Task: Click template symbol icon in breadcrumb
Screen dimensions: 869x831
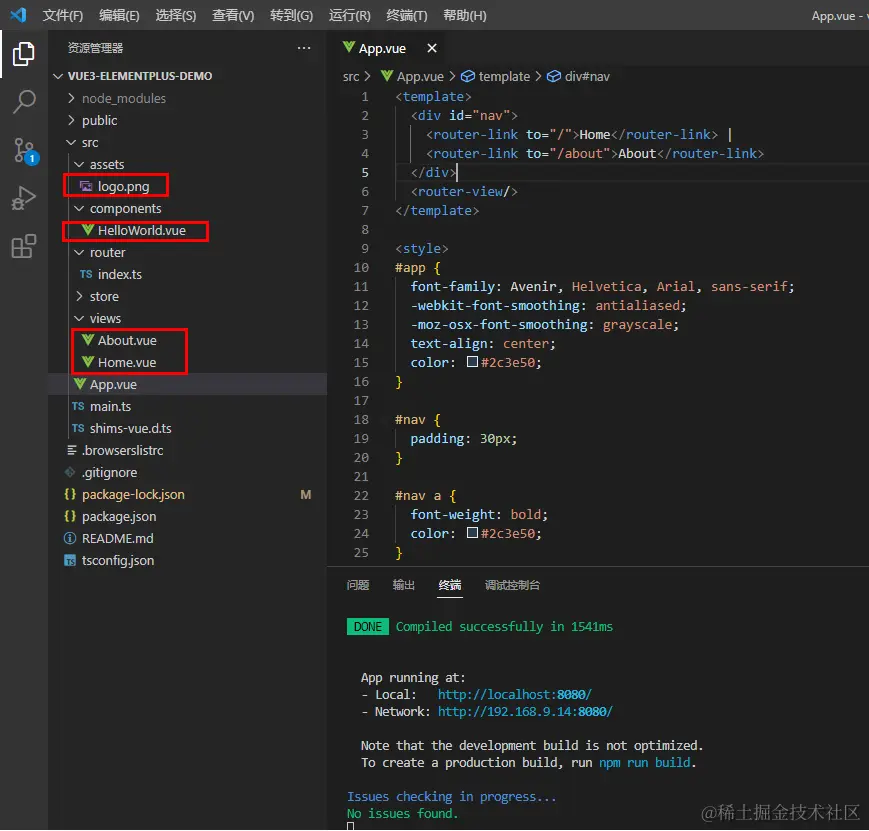Action: [x=468, y=76]
